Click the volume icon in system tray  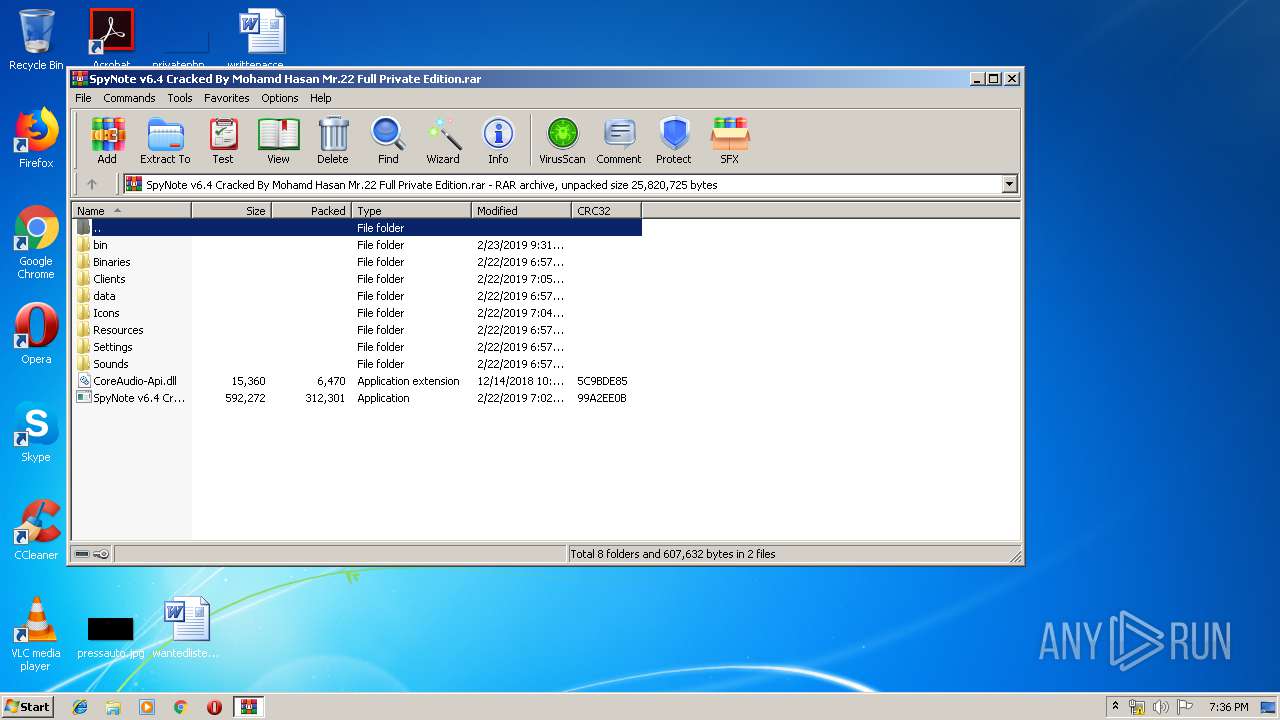tap(1160, 707)
